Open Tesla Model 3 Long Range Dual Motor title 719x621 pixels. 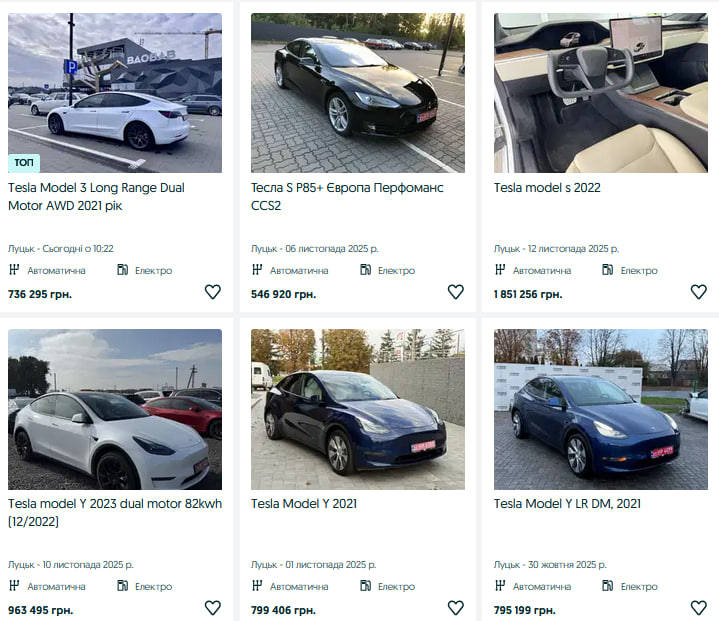(96, 196)
